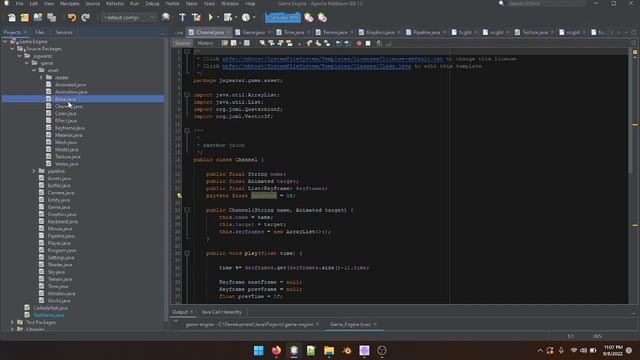The image size is (640, 360).
Task: Follow the license-default.txt link in comment
Action: [332, 59]
